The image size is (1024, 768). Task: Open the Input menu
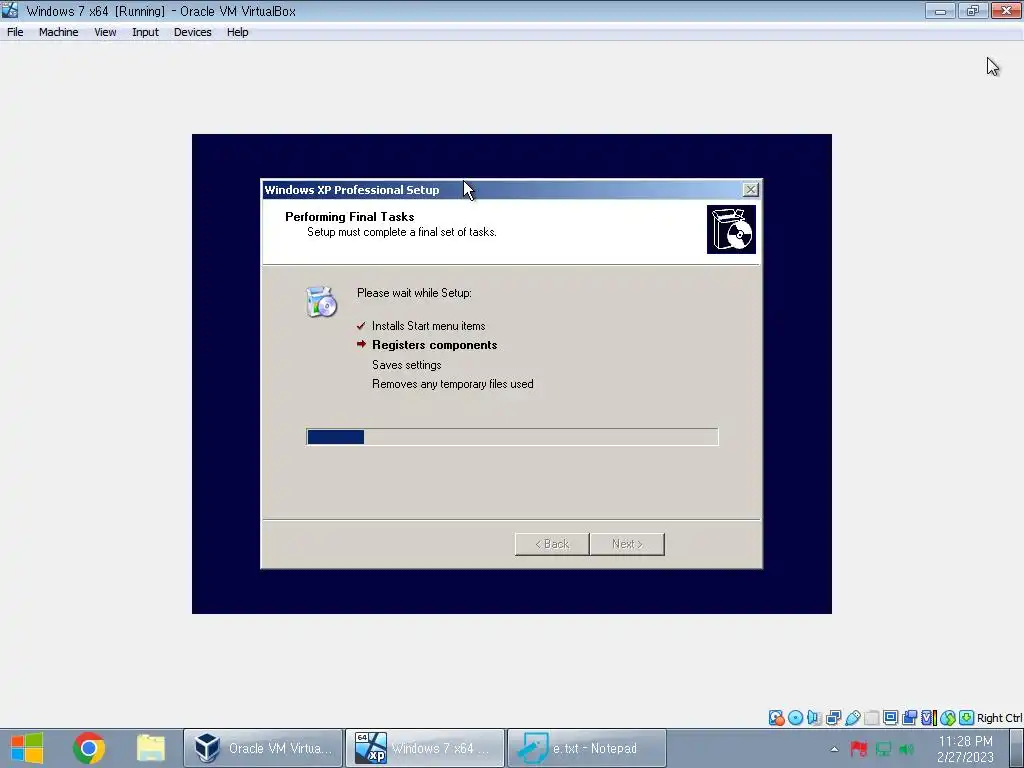(x=145, y=32)
